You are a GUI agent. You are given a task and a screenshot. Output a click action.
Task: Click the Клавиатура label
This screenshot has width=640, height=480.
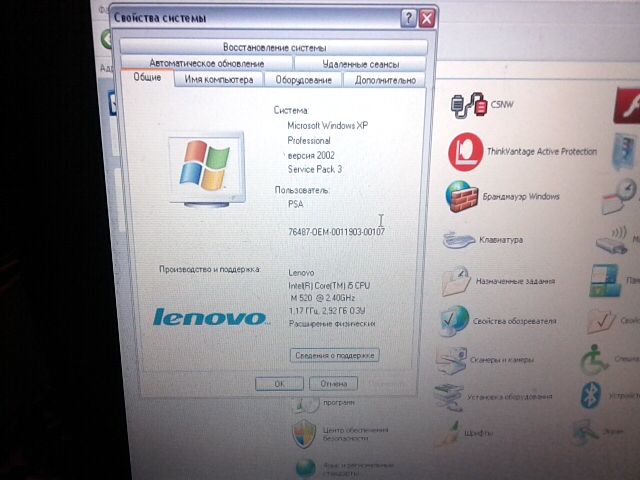coord(501,240)
